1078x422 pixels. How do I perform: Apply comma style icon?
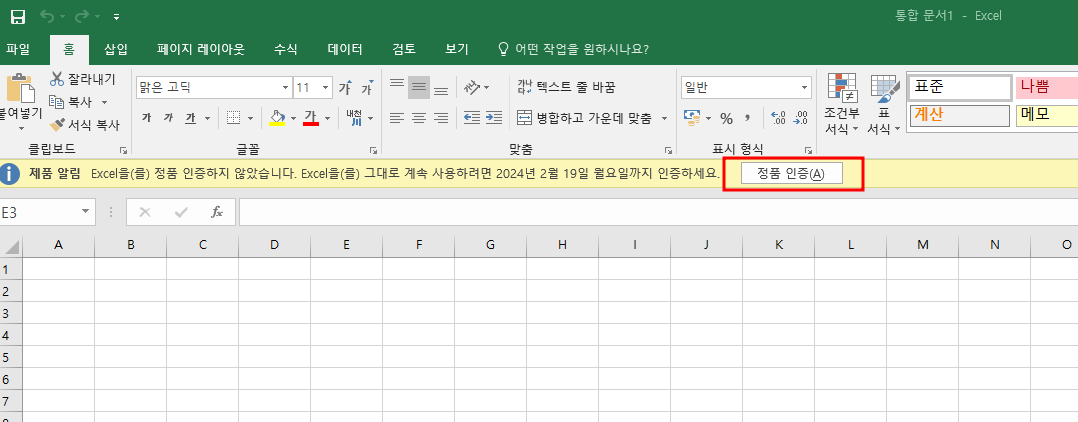749,118
